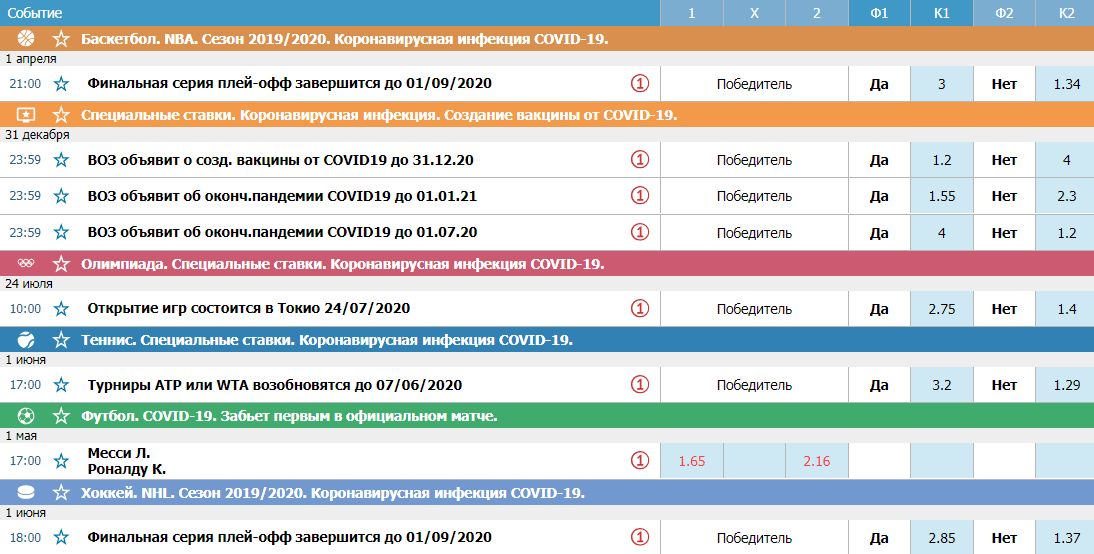Open event Открытие игр состоится в Токио

tap(249, 308)
